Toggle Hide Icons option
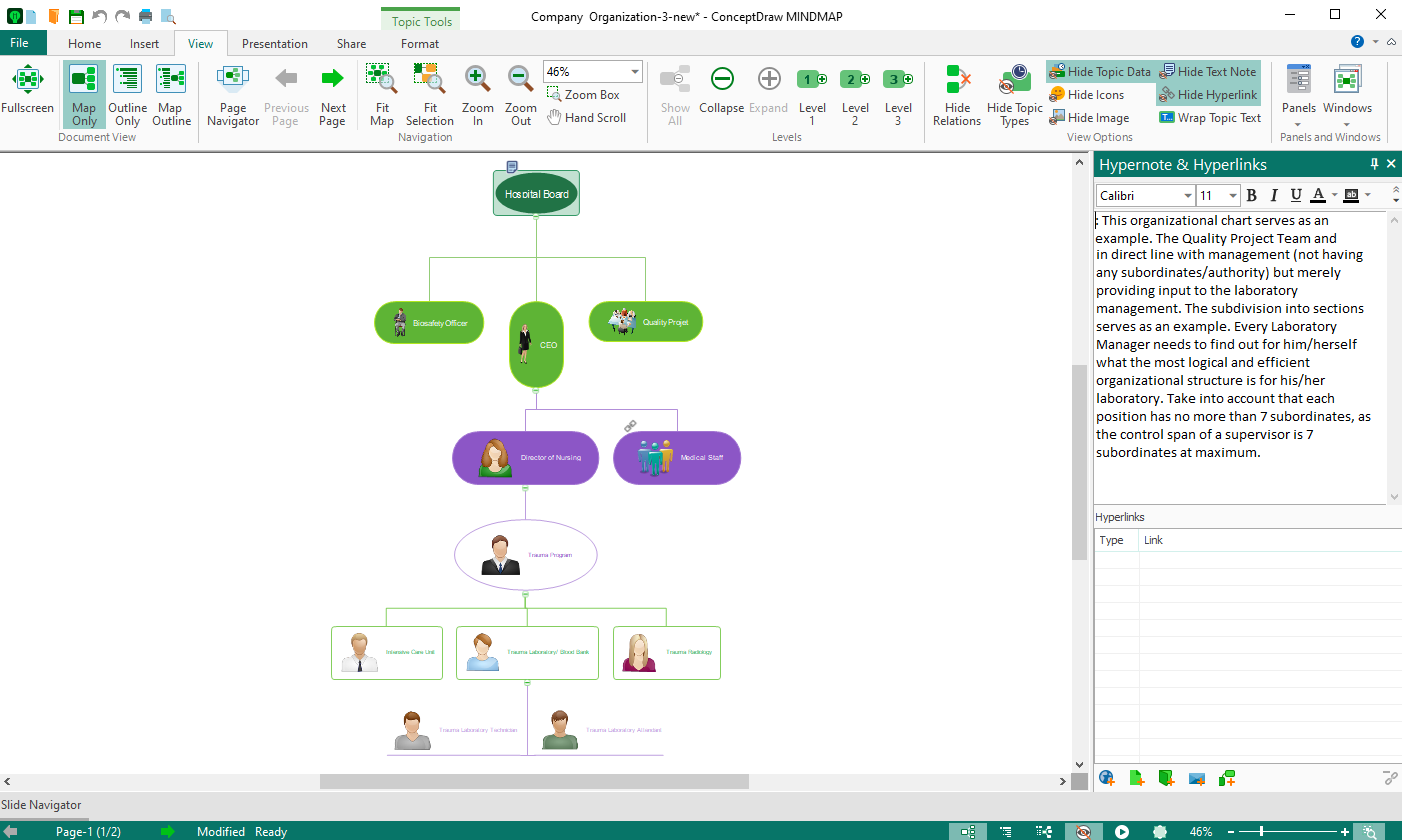Screen dimensions: 1402x840 coord(1087,94)
